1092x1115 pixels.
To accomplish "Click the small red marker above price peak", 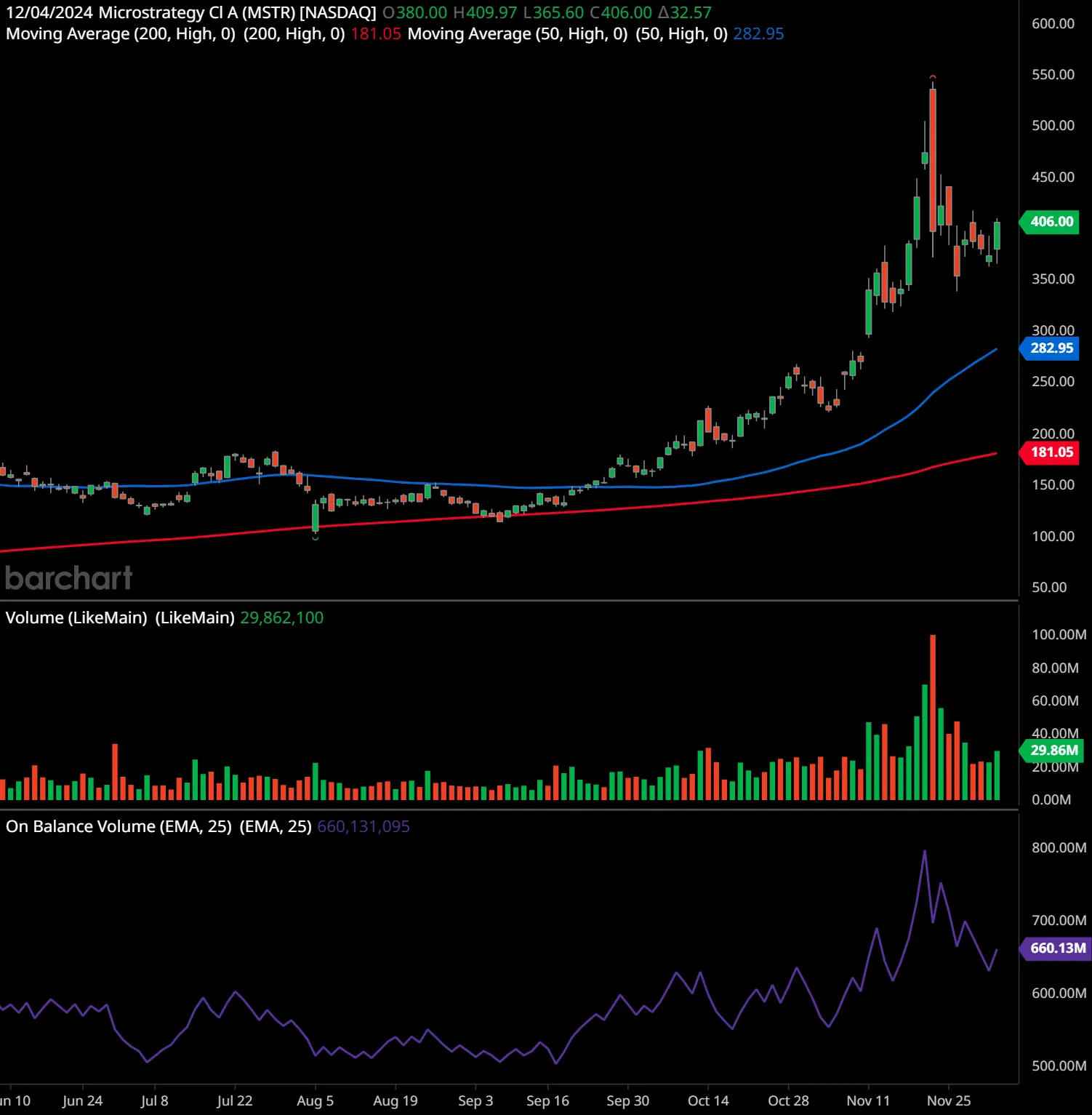I will point(933,77).
